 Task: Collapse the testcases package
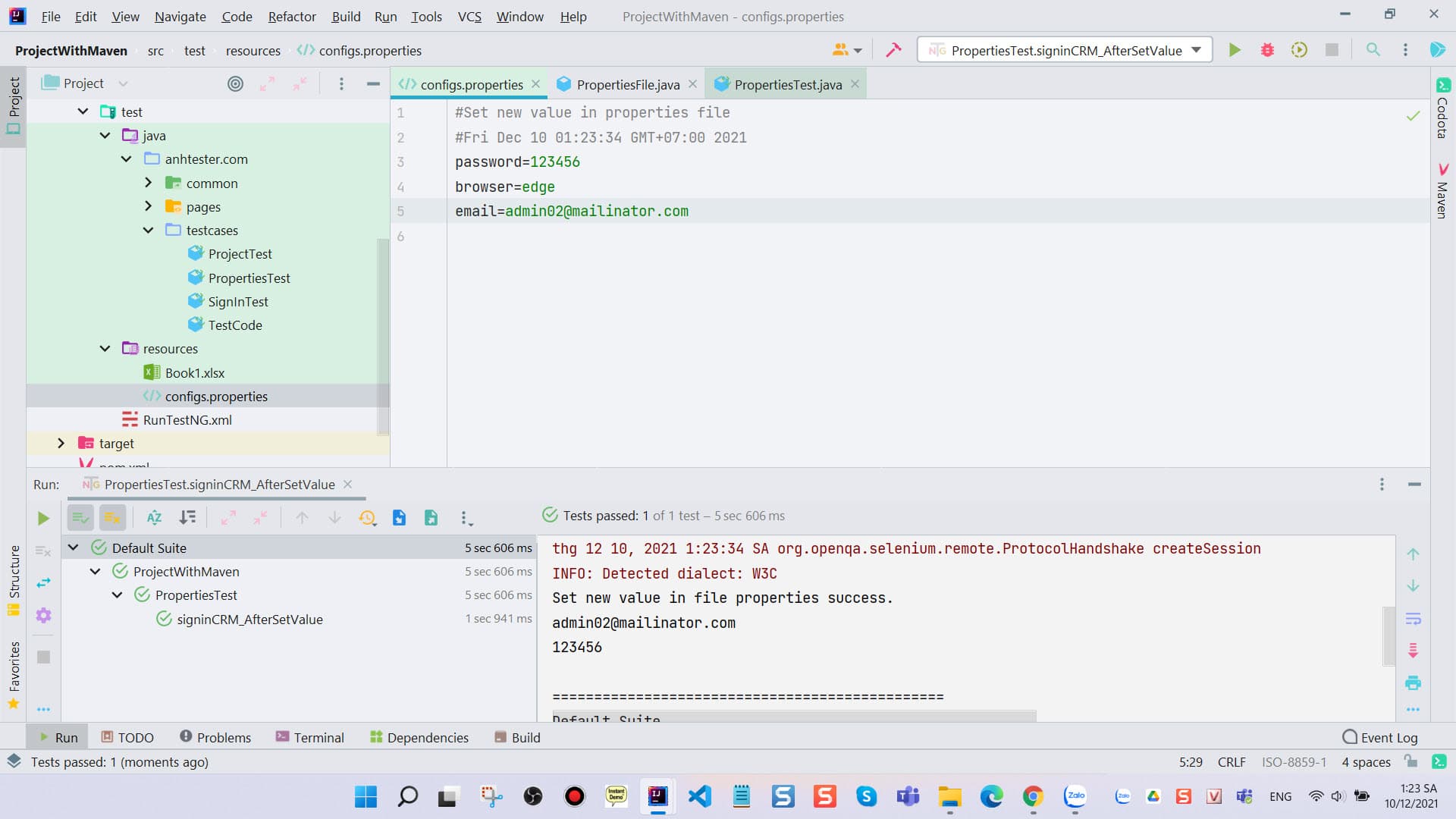[148, 230]
